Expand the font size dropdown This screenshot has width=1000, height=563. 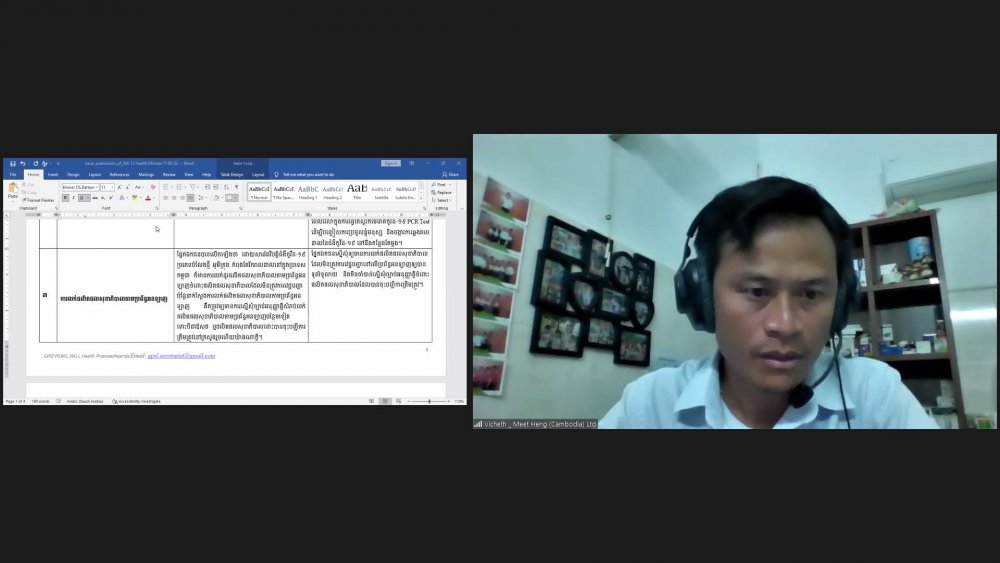click(x=112, y=187)
